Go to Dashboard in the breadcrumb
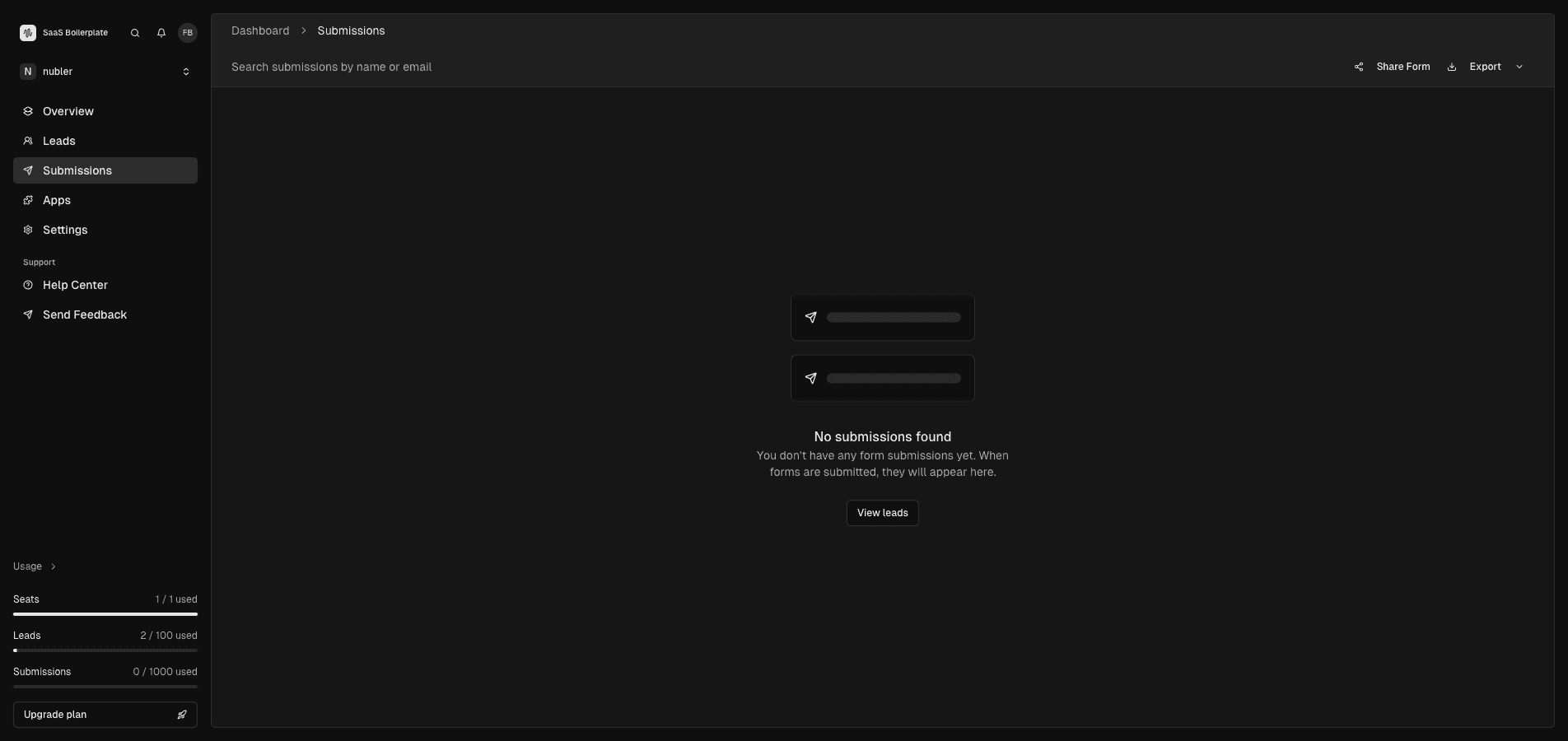1568x741 pixels. click(260, 30)
